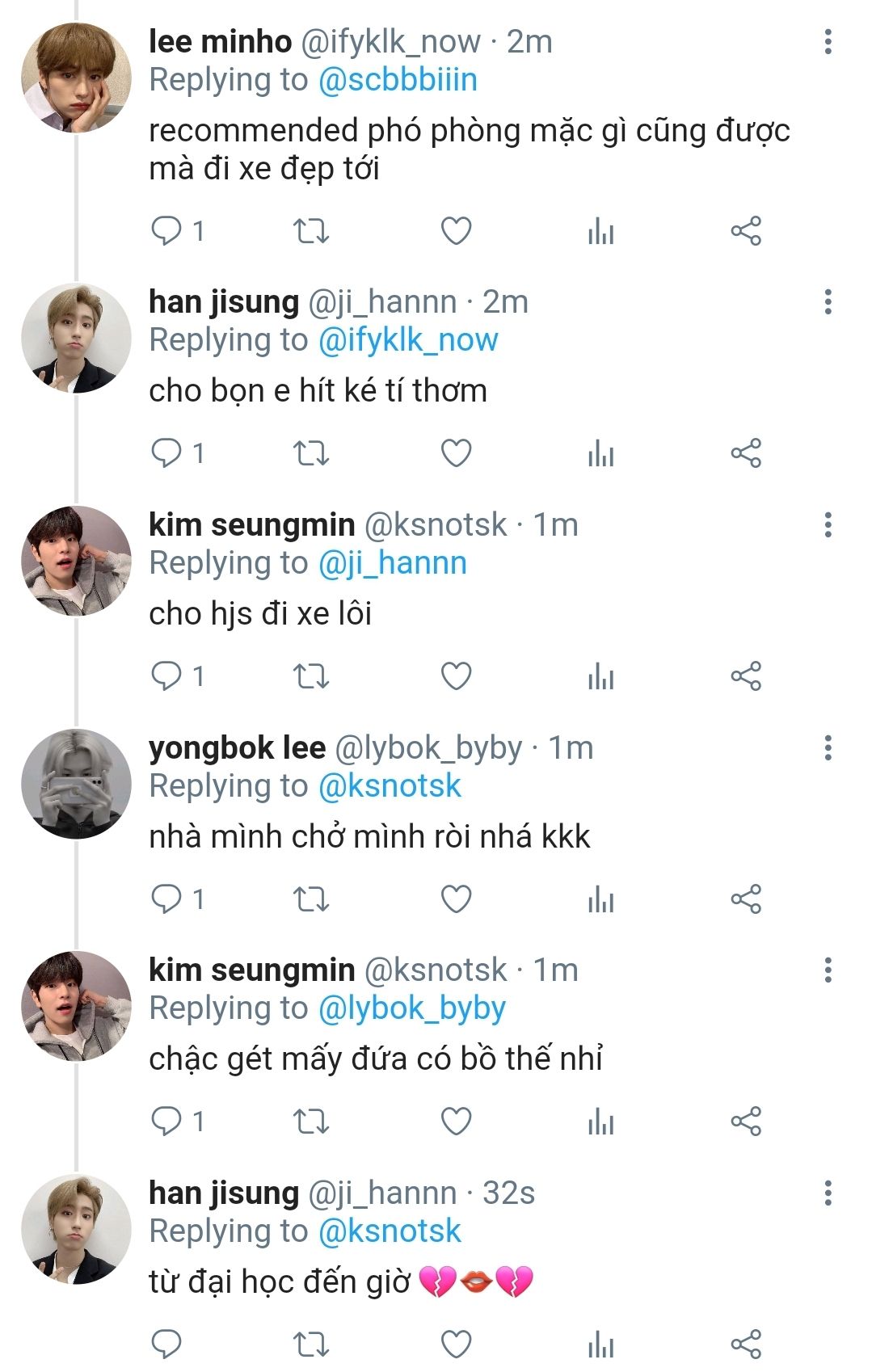
Task: Retweet lee minho's reply to @scbbbiiin
Action: point(310,231)
